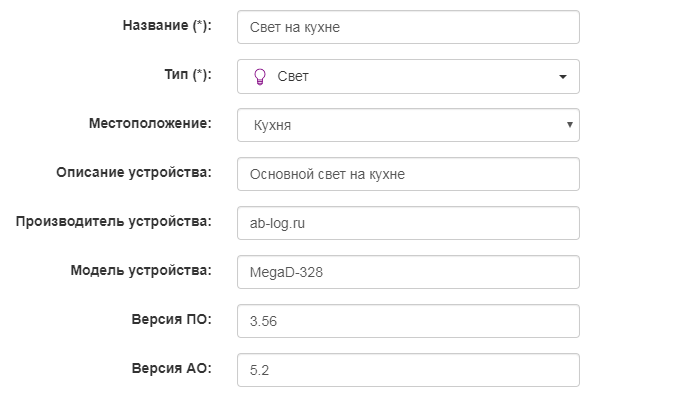Click the lightbulb icon in Тип field

[x=260, y=77]
